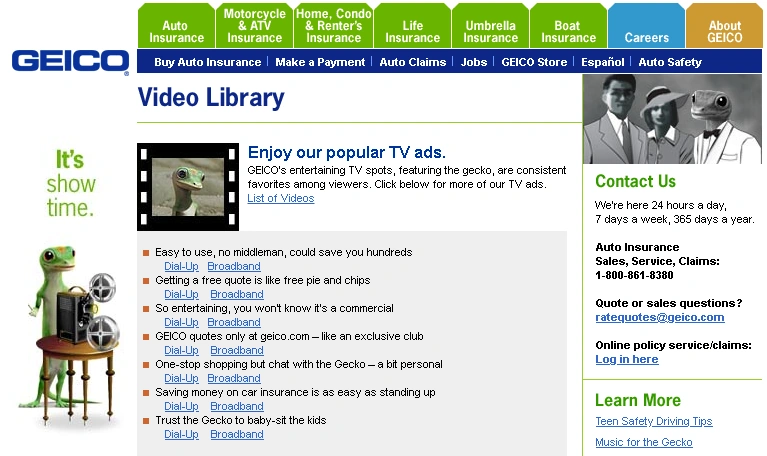Click 'It's show time.' slogan text
767x456 pixels.
70,183
